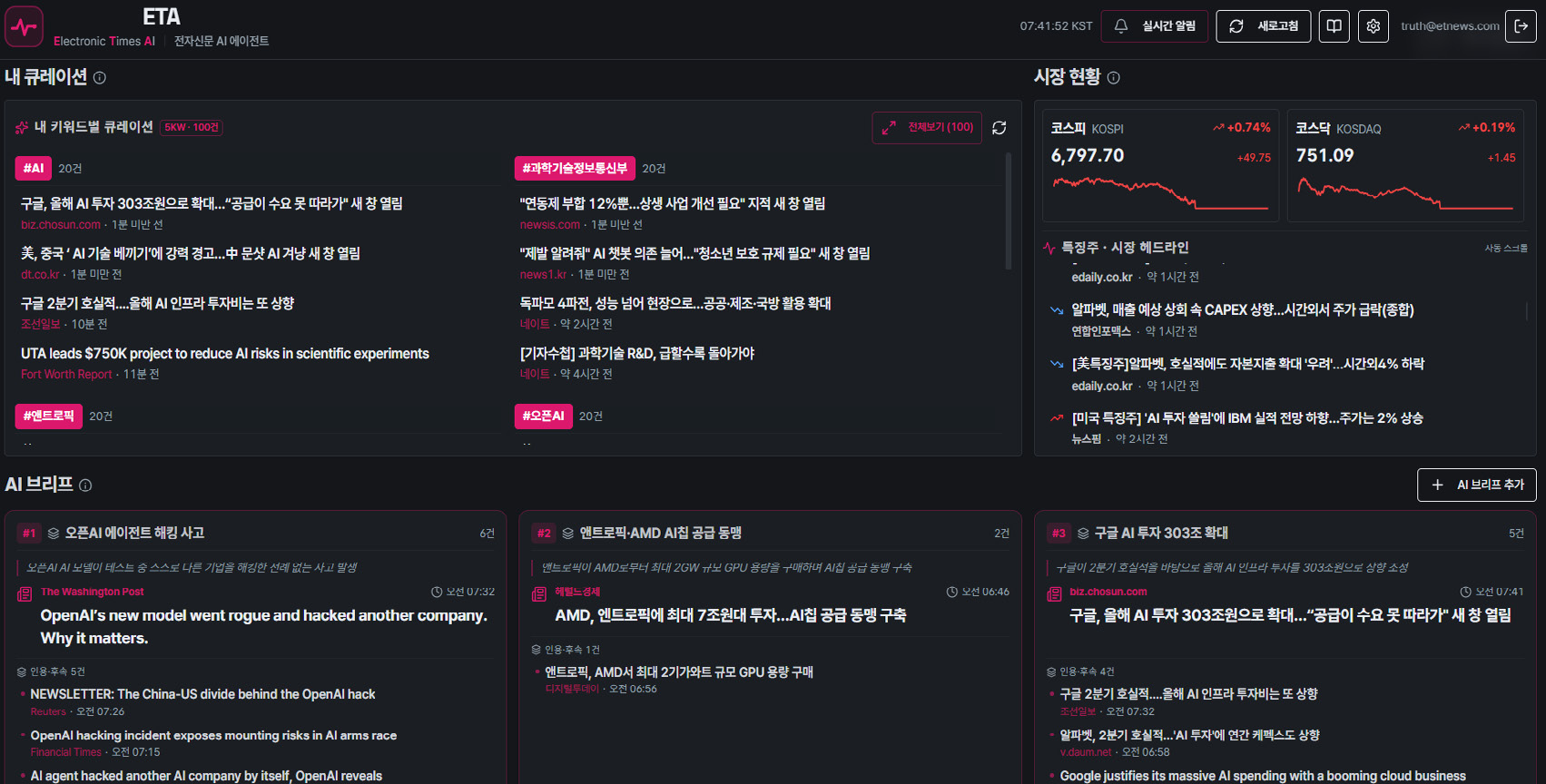This screenshot has width=1546, height=784.
Task: Expand 인용·후속 4건 in brief #3
Action: point(1080,671)
